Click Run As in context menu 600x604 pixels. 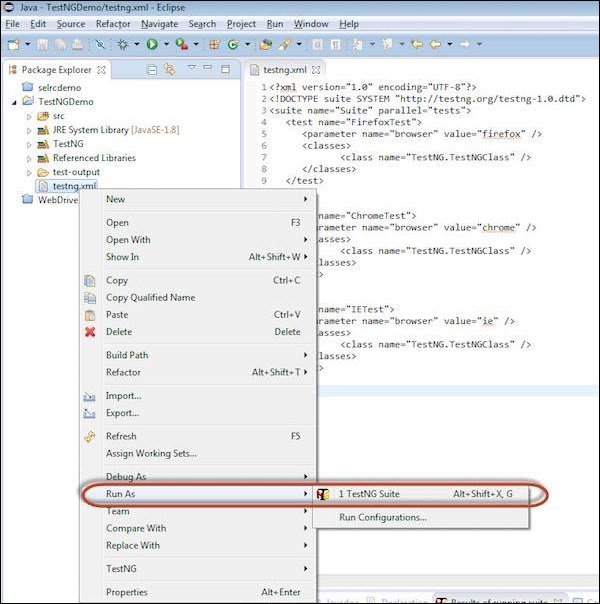[x=198, y=494]
